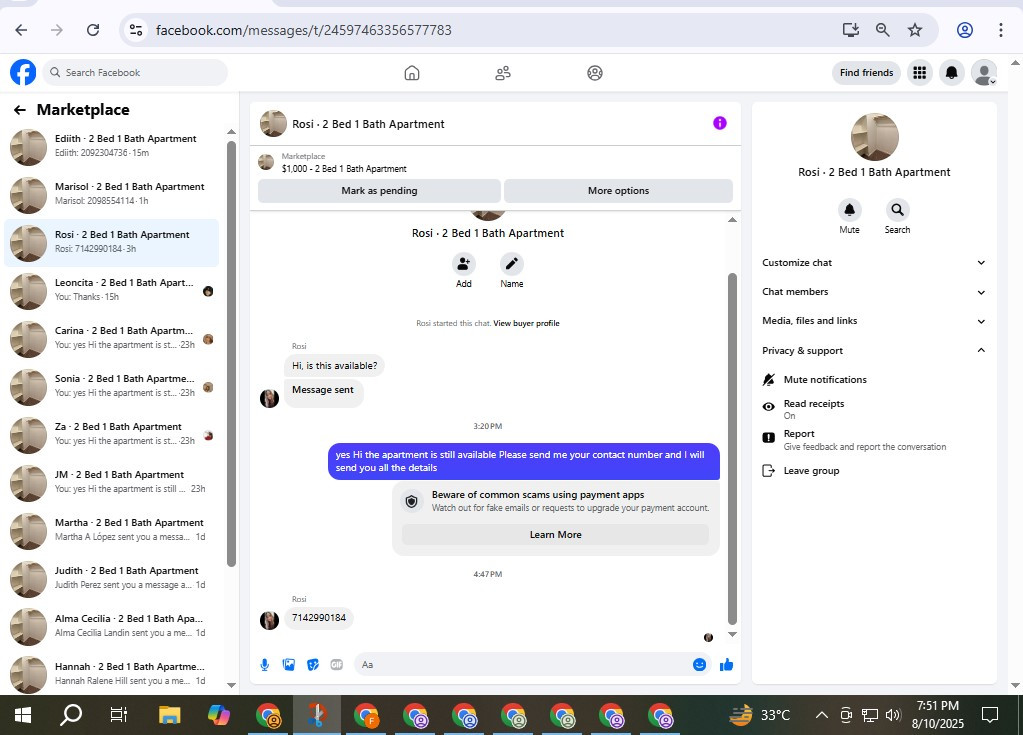Click the Add people icon in chat
The height and width of the screenshot is (735, 1023).
tap(463, 264)
